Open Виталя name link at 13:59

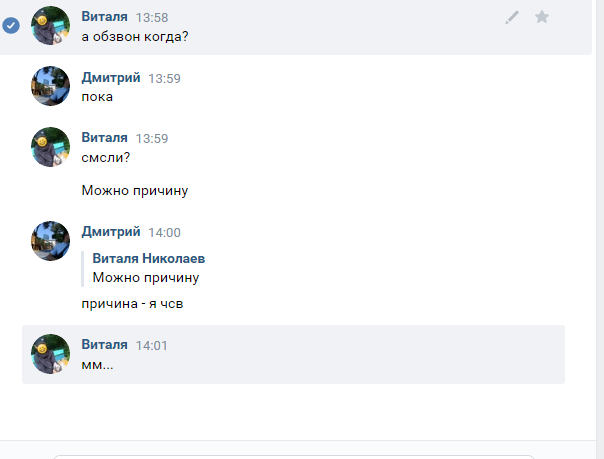point(104,137)
